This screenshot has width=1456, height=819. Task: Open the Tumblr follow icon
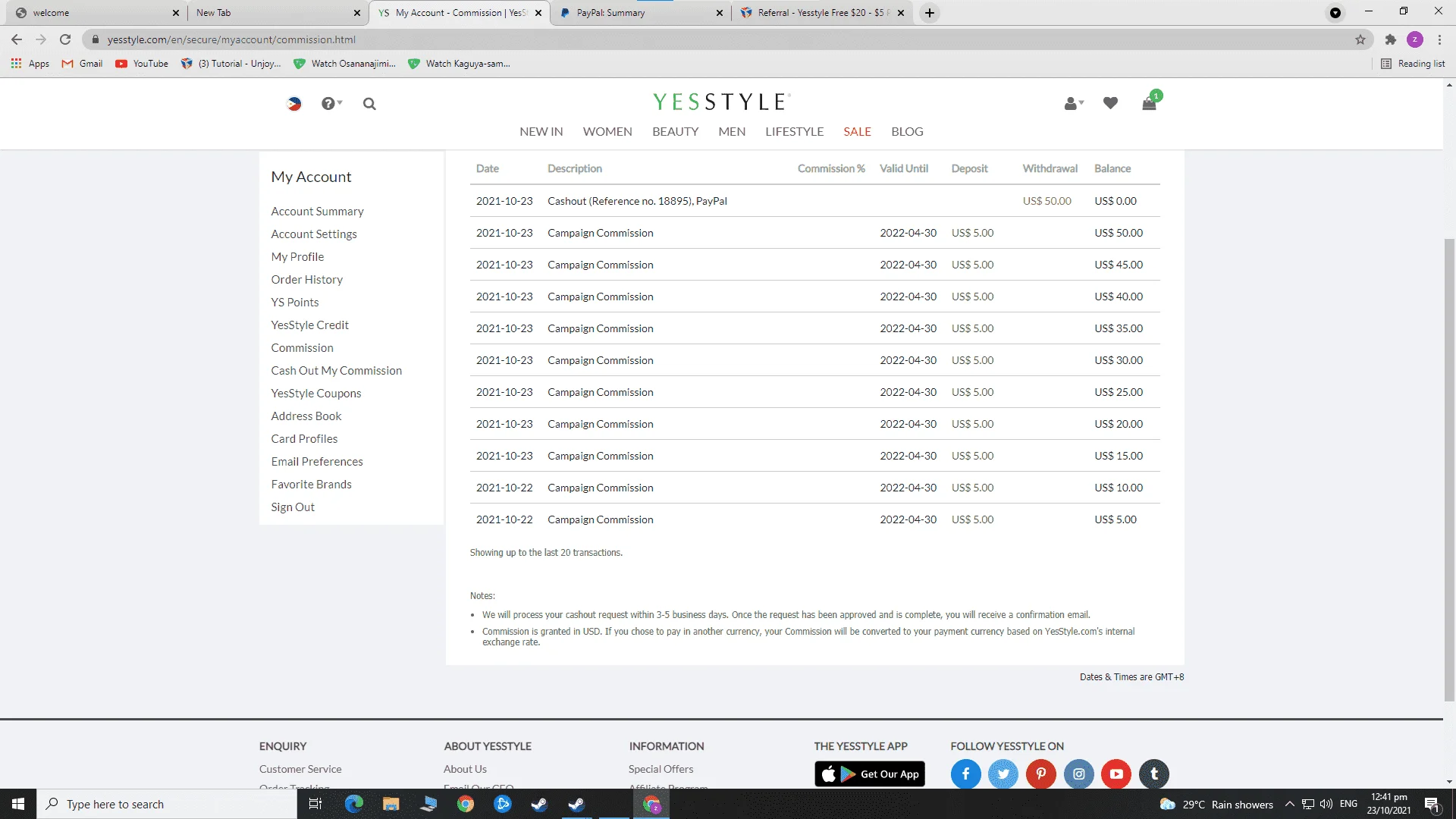pos(1154,774)
